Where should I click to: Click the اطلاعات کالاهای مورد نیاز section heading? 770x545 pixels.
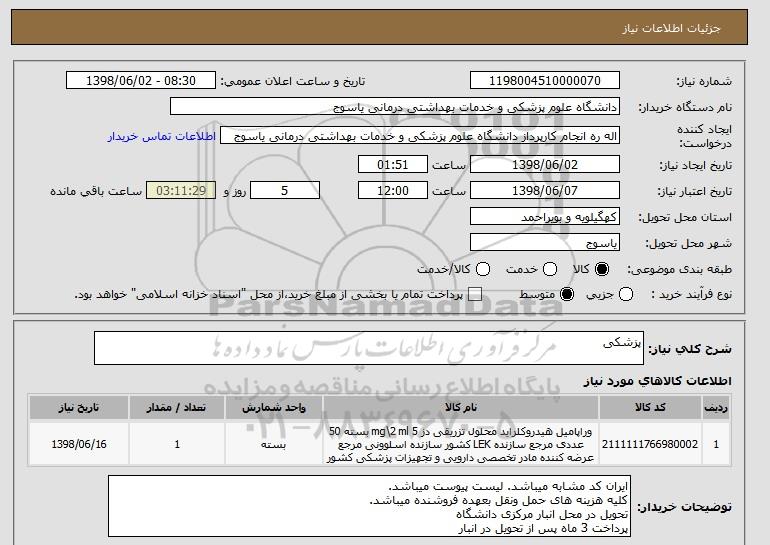tap(658, 381)
